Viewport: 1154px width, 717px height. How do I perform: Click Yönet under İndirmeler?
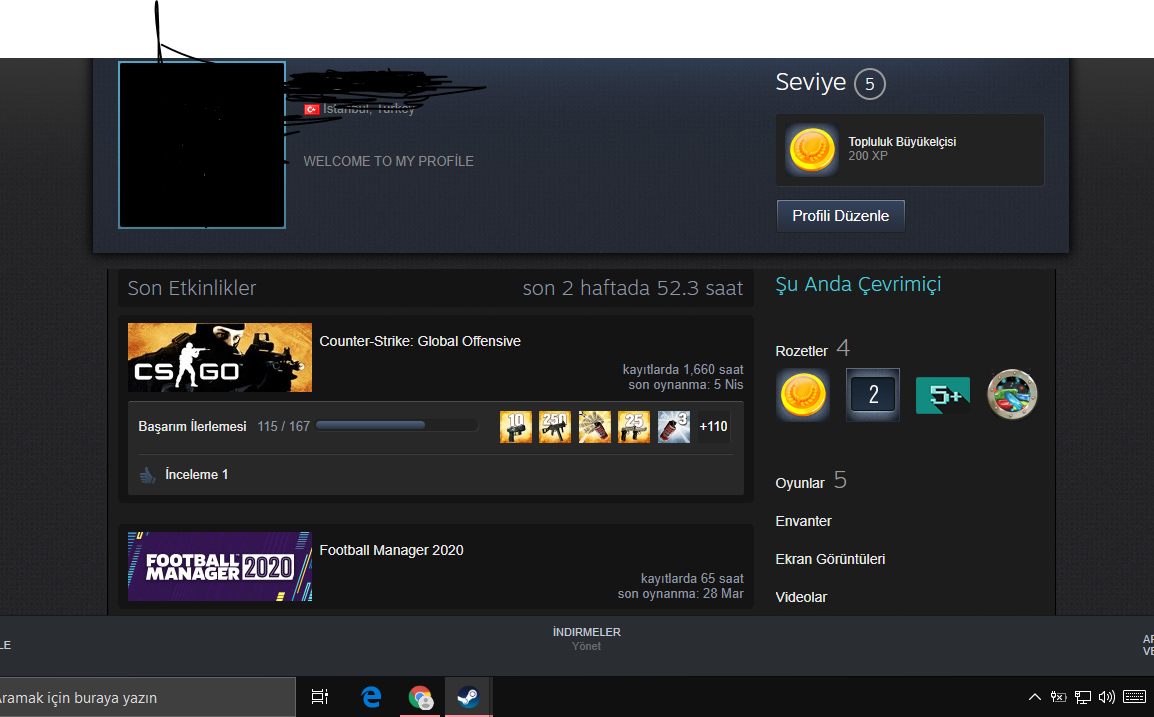[x=587, y=646]
